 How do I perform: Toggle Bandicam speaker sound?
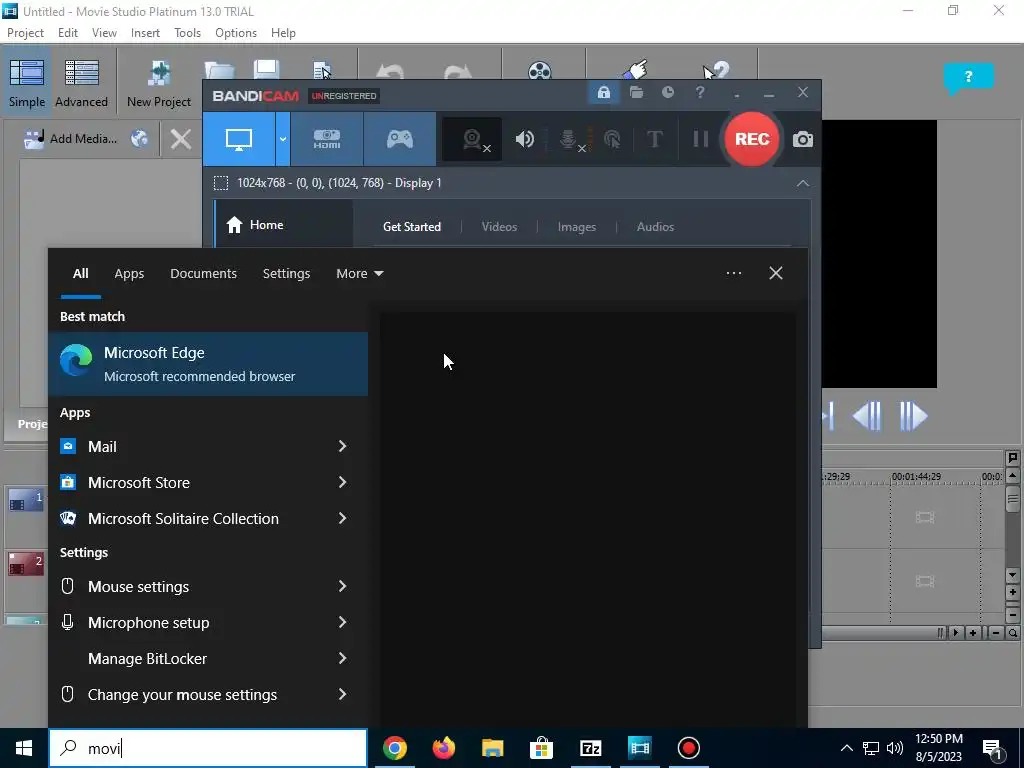524,139
